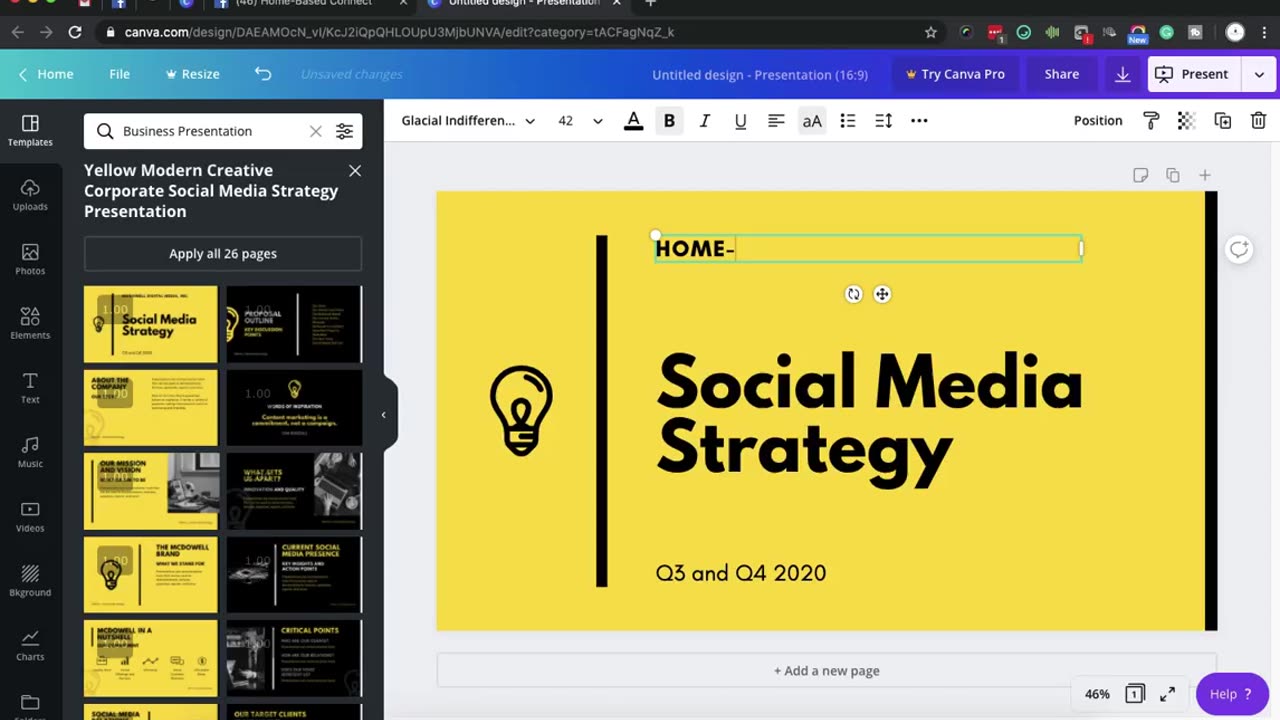Viewport: 1280px width, 720px height.
Task: Apply all 26 pages
Action: coord(223,254)
